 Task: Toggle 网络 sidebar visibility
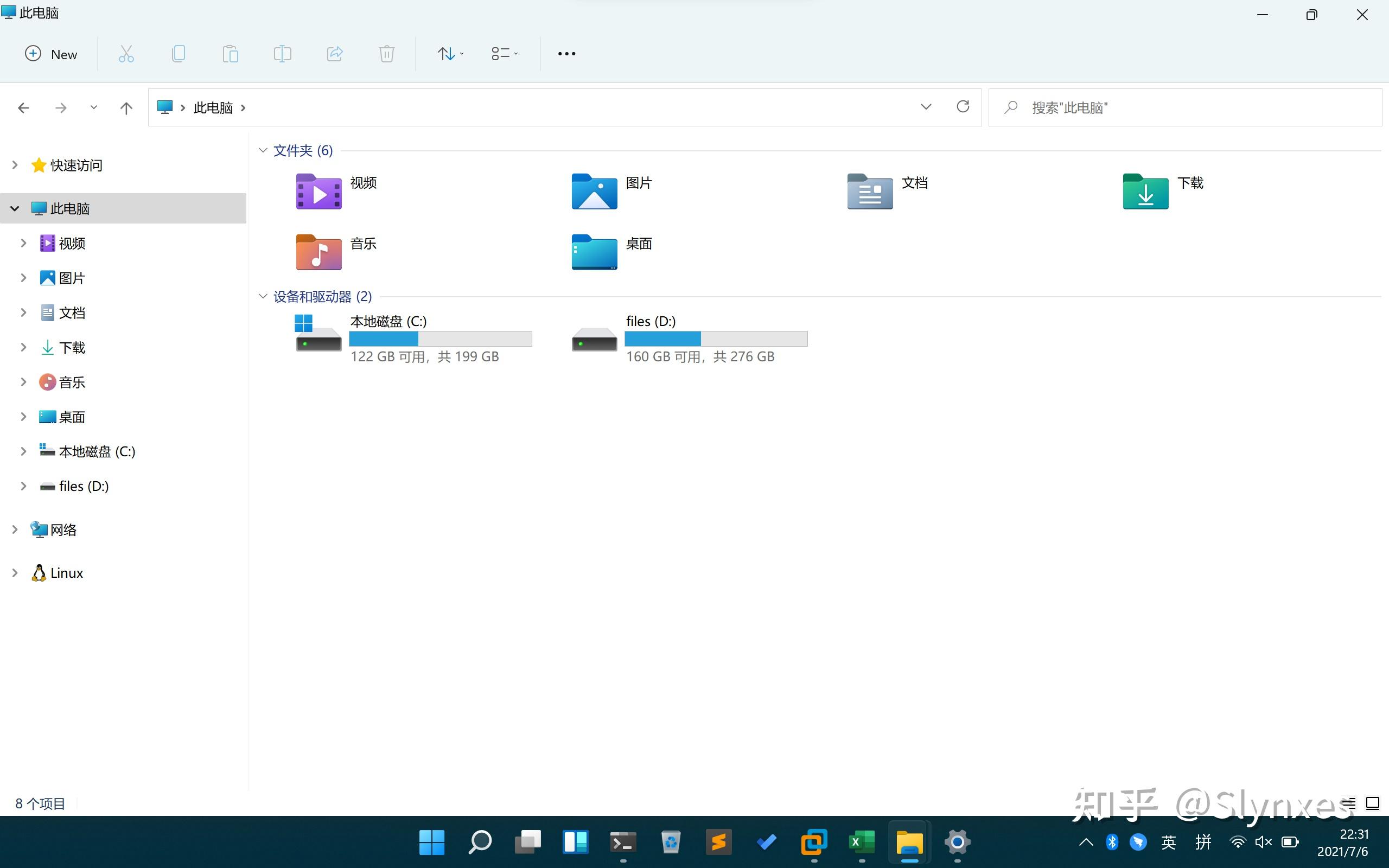pyautogui.click(x=14, y=529)
